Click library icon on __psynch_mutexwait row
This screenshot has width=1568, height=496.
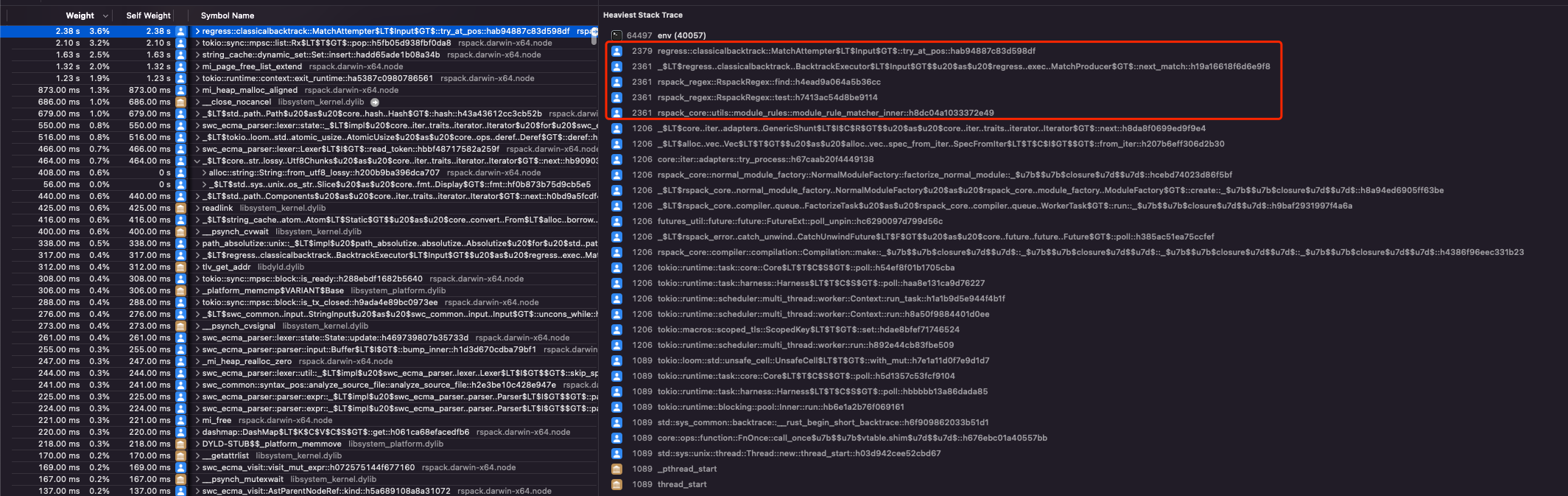pyautogui.click(x=180, y=479)
